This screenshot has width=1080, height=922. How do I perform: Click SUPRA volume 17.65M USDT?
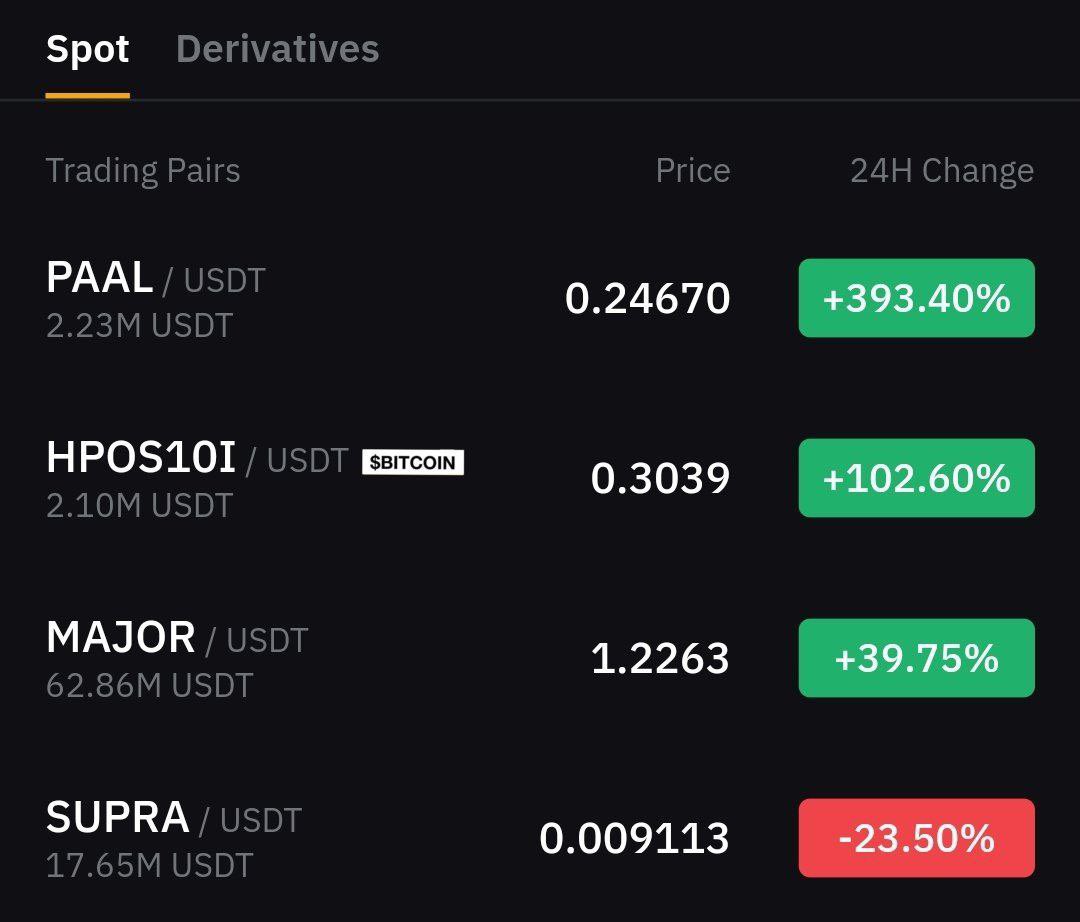tap(149, 866)
